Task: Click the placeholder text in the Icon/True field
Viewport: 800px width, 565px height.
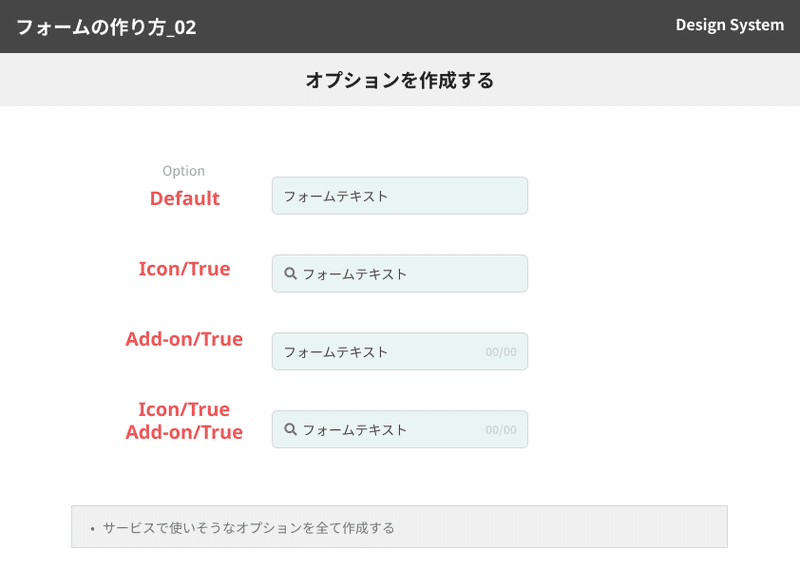Action: (355, 274)
